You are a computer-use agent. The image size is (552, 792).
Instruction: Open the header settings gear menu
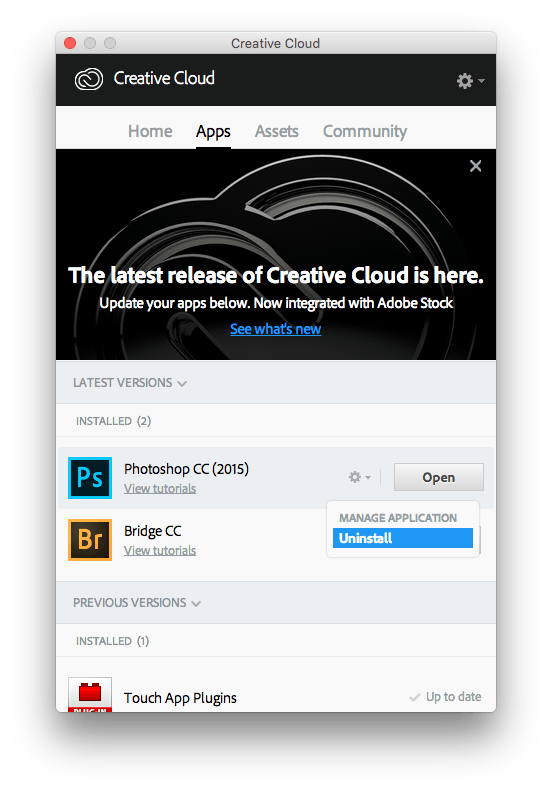click(x=470, y=81)
